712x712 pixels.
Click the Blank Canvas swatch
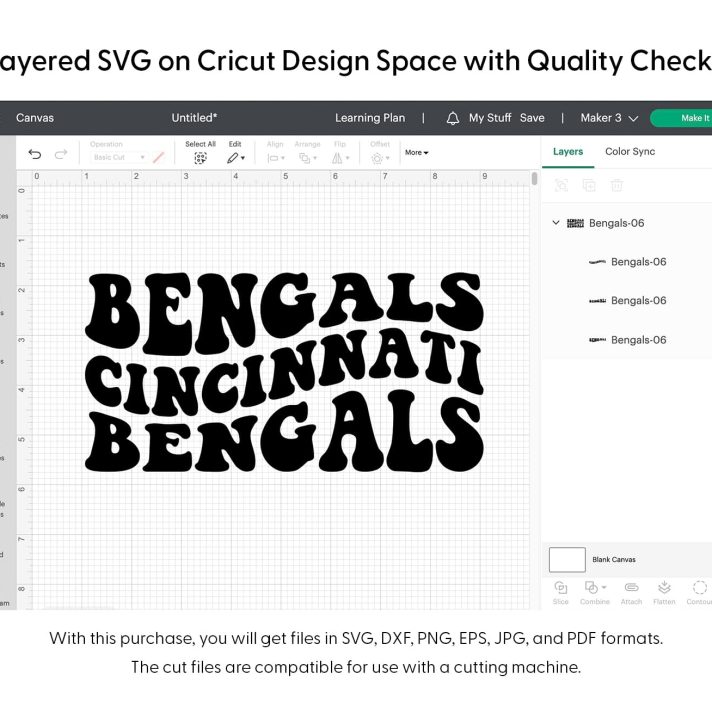(x=567, y=559)
